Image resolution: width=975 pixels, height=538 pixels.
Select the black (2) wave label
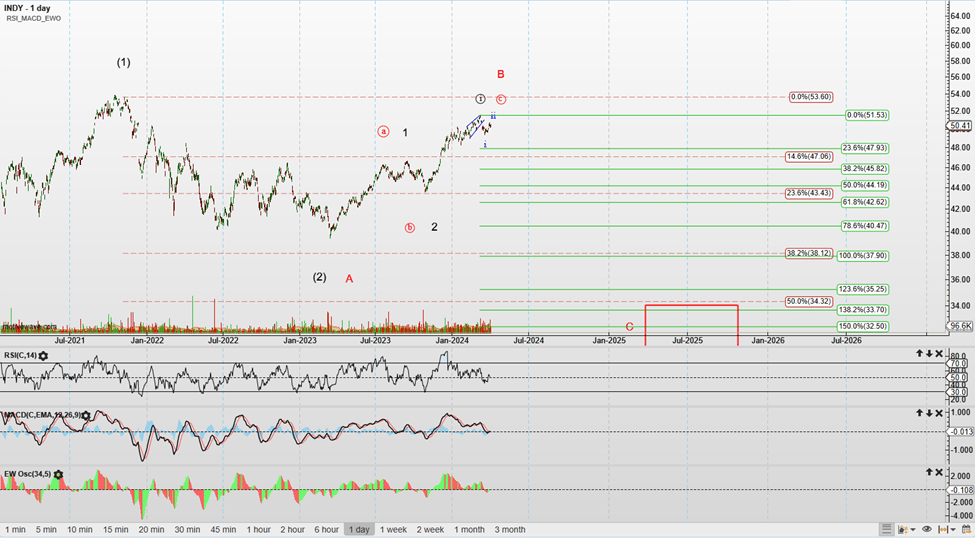(x=319, y=277)
